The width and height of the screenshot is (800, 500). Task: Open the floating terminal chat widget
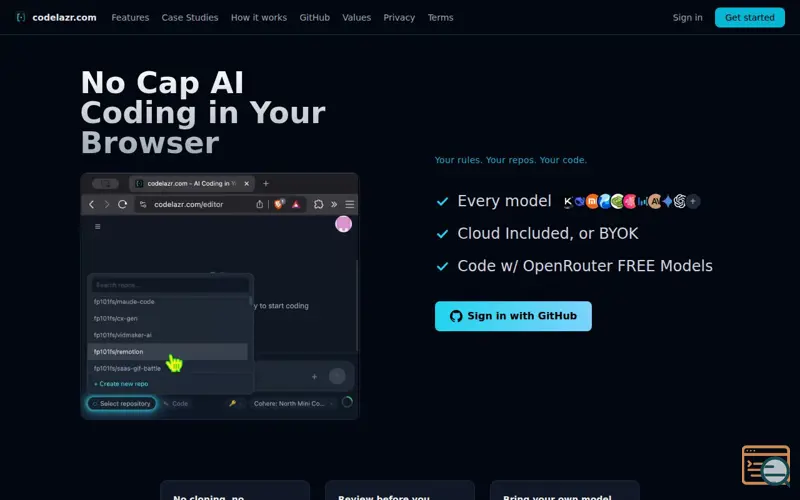coord(766,465)
